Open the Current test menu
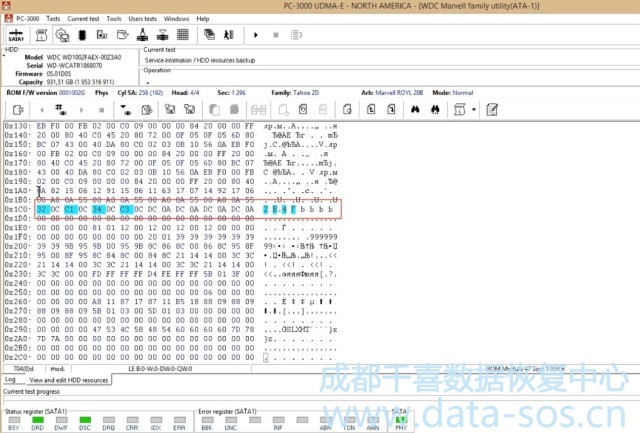The height and width of the screenshot is (433, 640). coord(83,19)
